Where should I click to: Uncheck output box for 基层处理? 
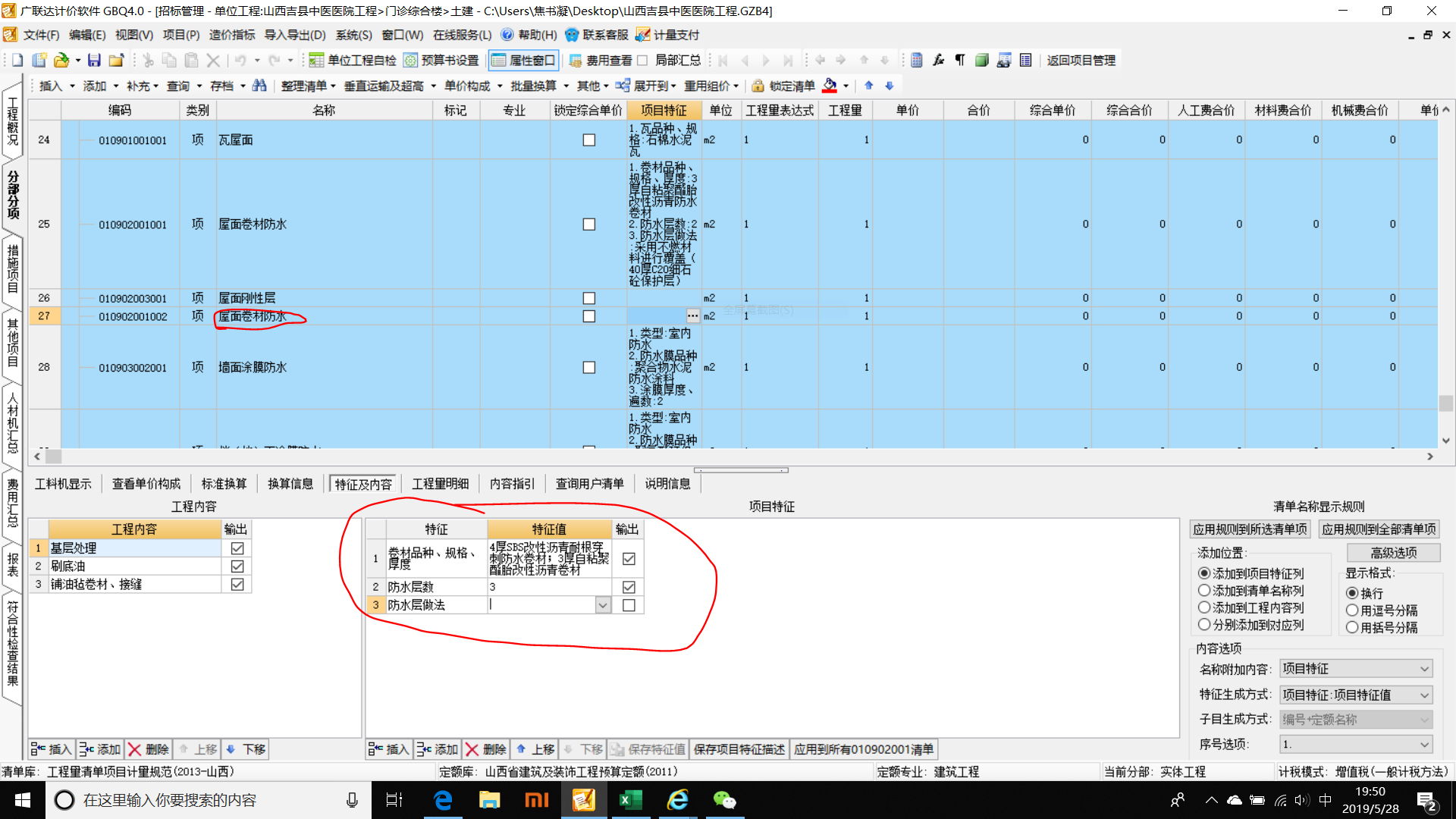[237, 548]
